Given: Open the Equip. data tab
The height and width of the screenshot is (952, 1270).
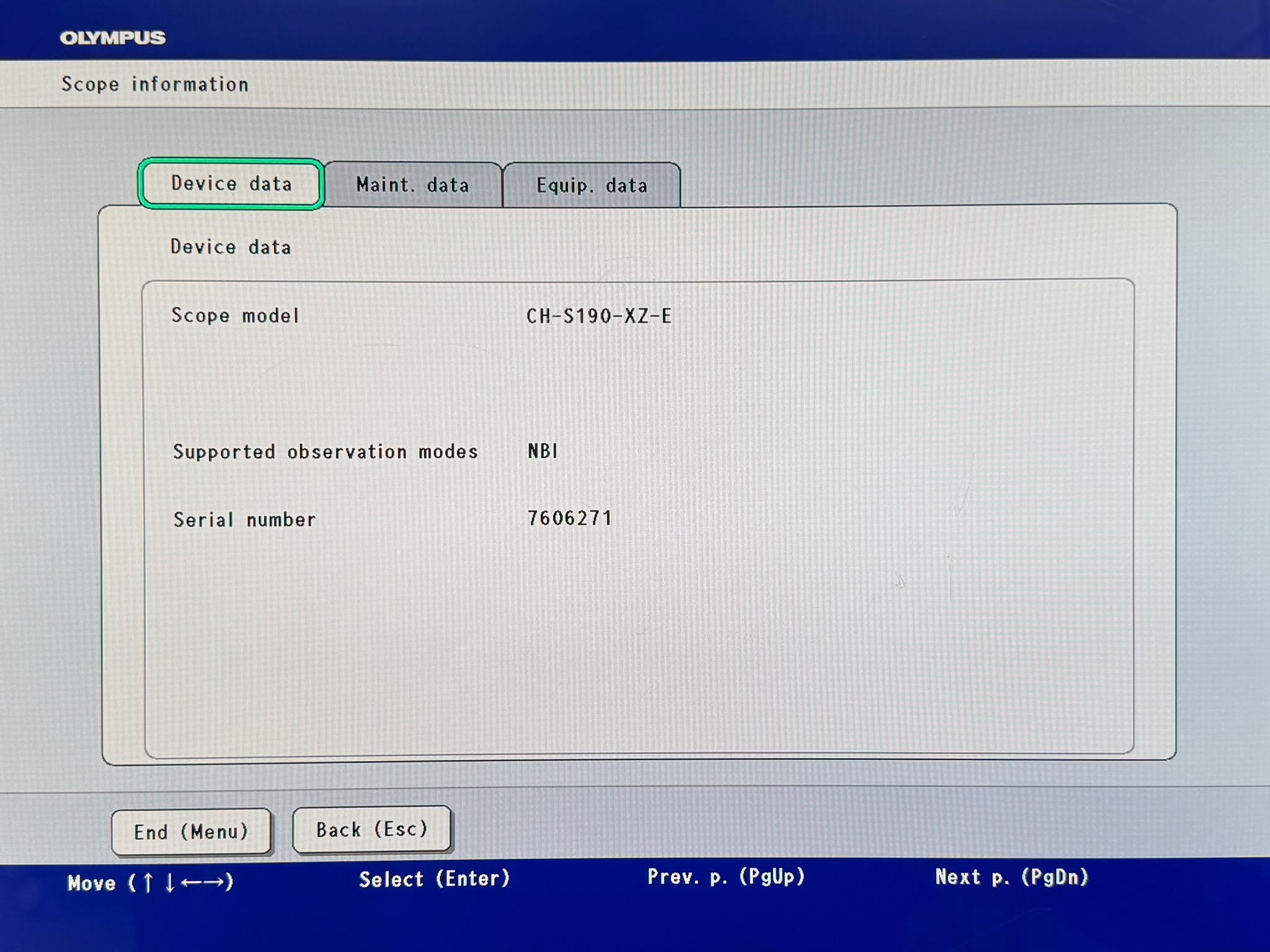Looking at the screenshot, I should [x=592, y=185].
